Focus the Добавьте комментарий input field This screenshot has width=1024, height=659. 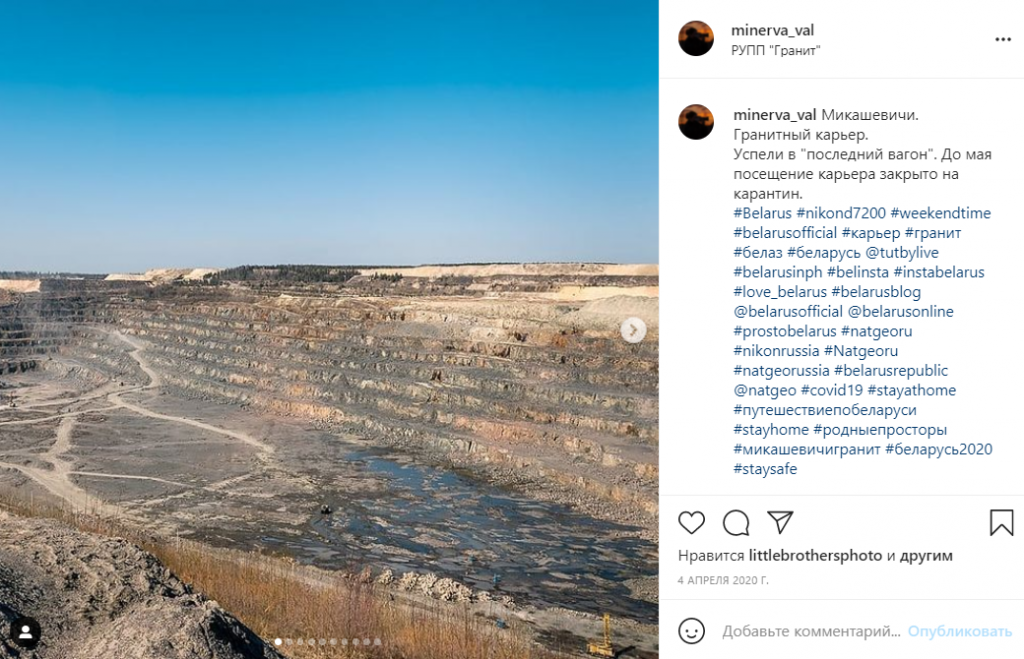(x=811, y=631)
